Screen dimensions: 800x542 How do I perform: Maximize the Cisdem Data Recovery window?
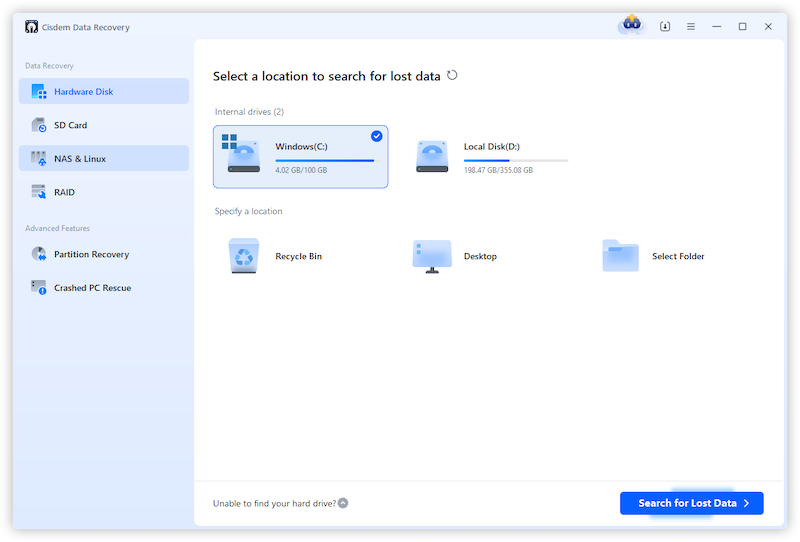[x=742, y=27]
